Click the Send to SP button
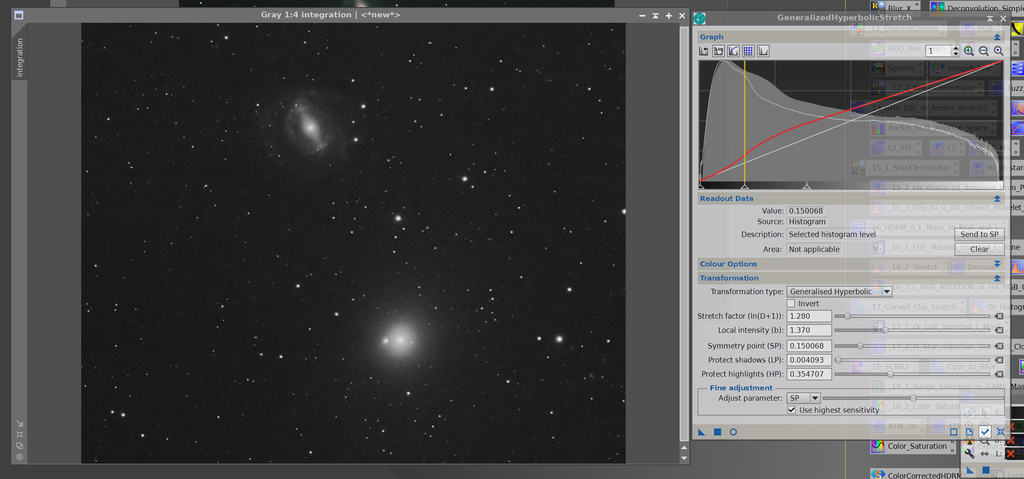Screen dimensions: 1024x479 point(979,235)
